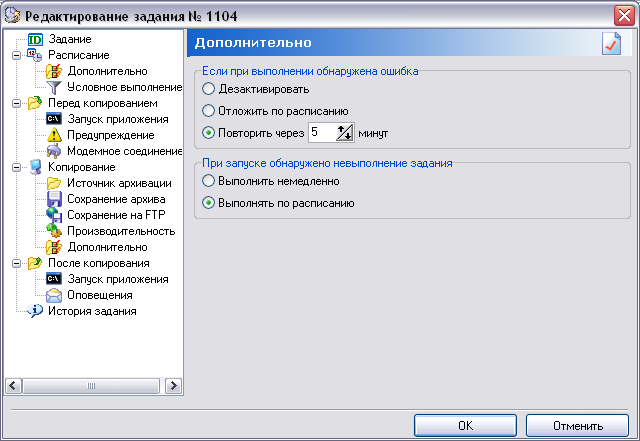Image resolution: width=640 pixels, height=441 pixels.
Task: Click the ID icon next to Задание
Action: tap(36, 39)
